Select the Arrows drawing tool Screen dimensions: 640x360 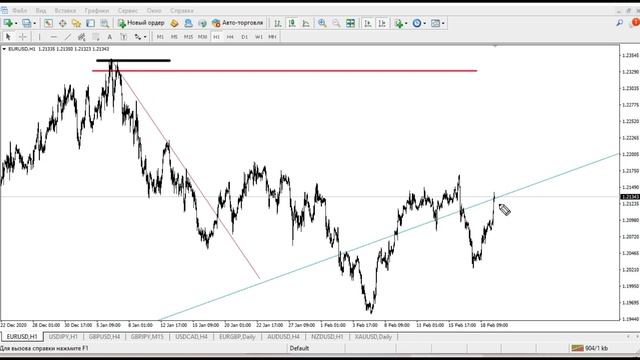pyautogui.click(x=138, y=37)
